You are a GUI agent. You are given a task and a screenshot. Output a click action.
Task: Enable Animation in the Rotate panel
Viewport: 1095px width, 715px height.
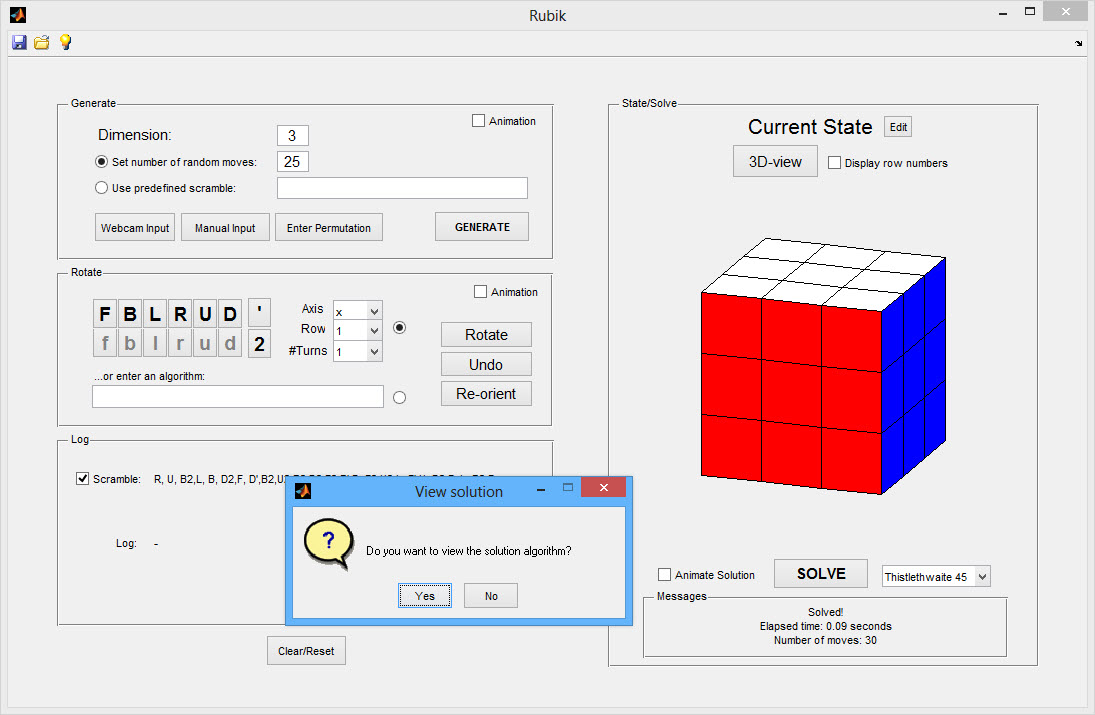click(x=480, y=292)
